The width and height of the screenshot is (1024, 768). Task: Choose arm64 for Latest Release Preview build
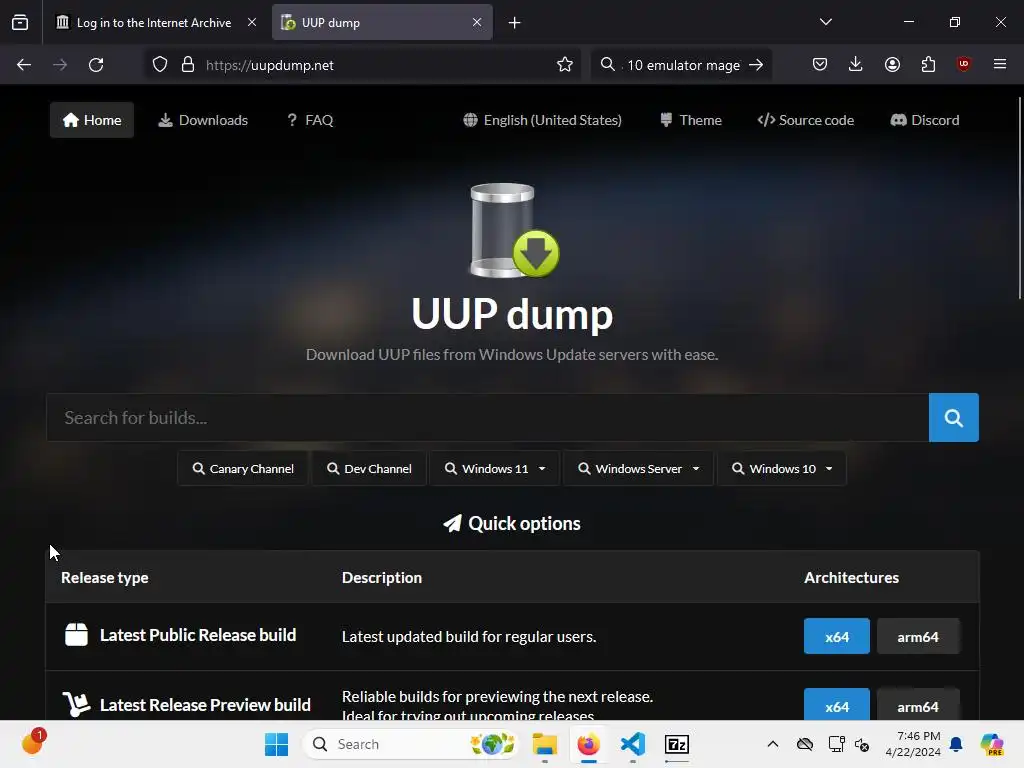click(x=918, y=705)
